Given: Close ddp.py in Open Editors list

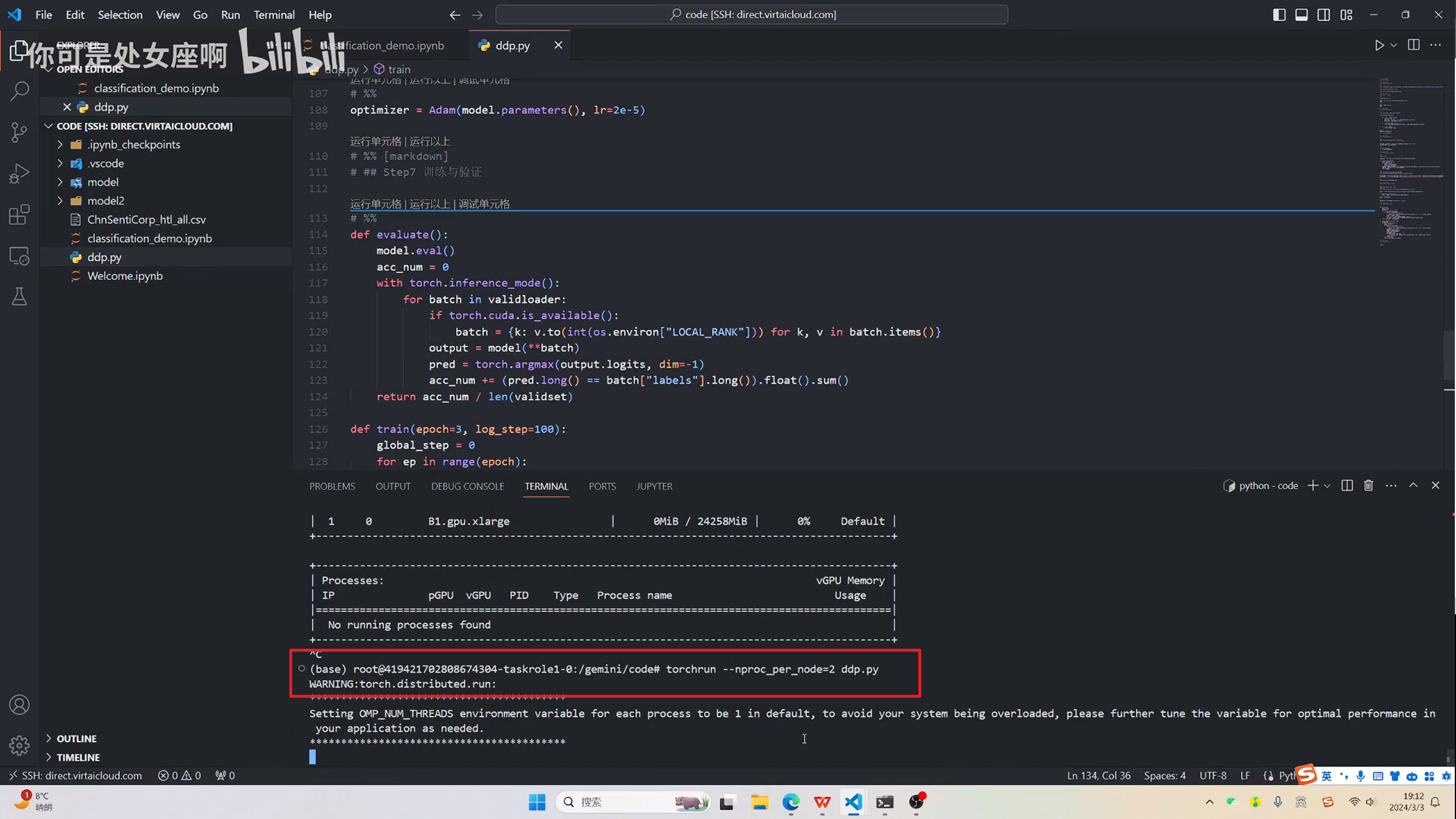Looking at the screenshot, I should 67,107.
